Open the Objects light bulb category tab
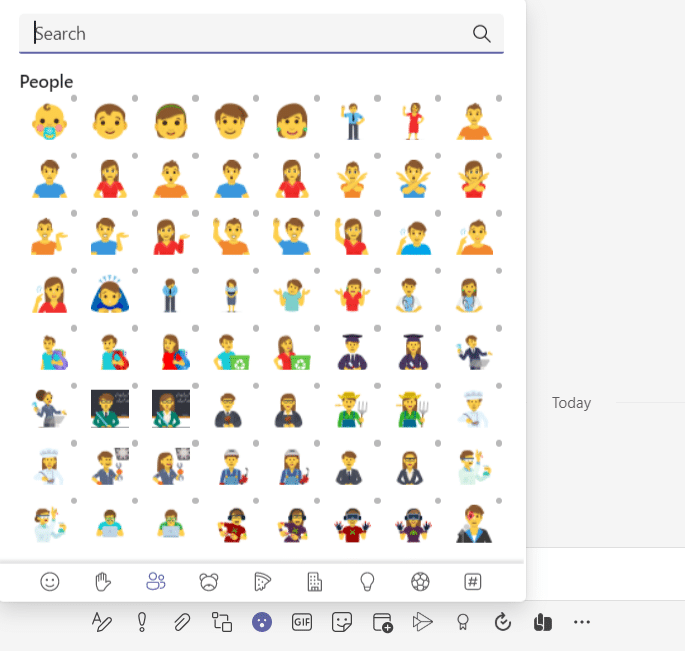 click(x=367, y=582)
